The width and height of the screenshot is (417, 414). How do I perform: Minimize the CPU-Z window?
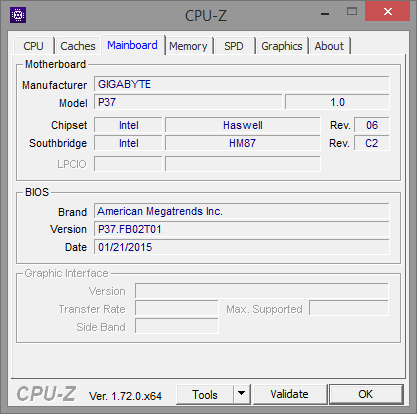(x=325, y=14)
